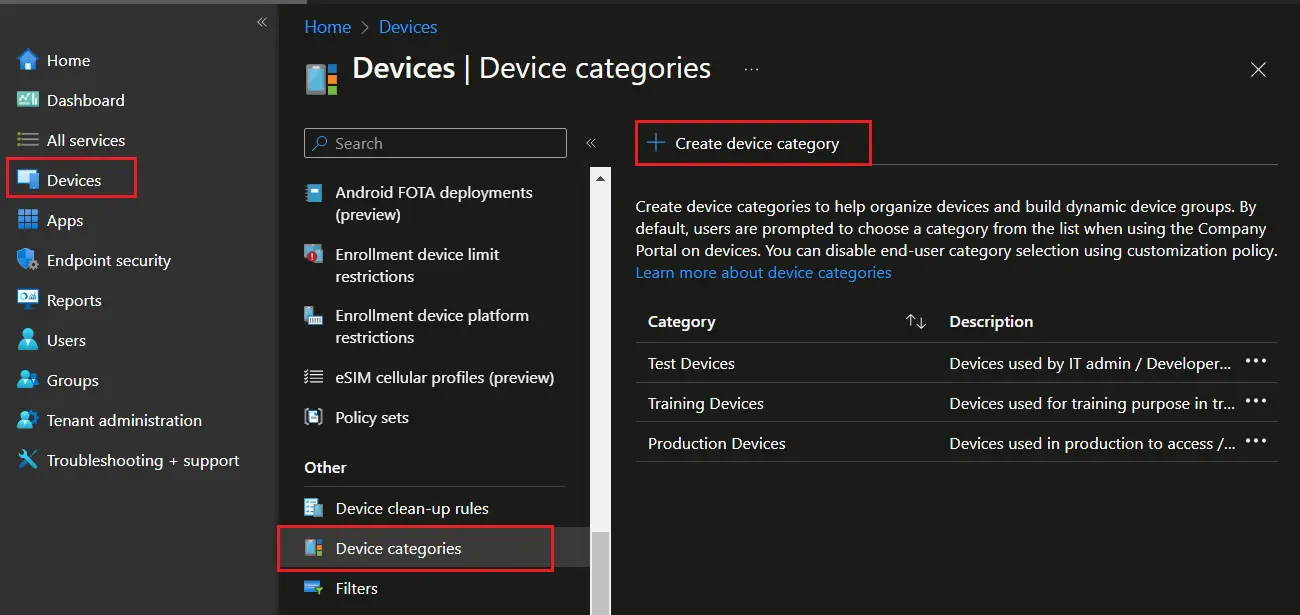Open the Tenant administration section
1300x615 pixels.
(x=124, y=420)
